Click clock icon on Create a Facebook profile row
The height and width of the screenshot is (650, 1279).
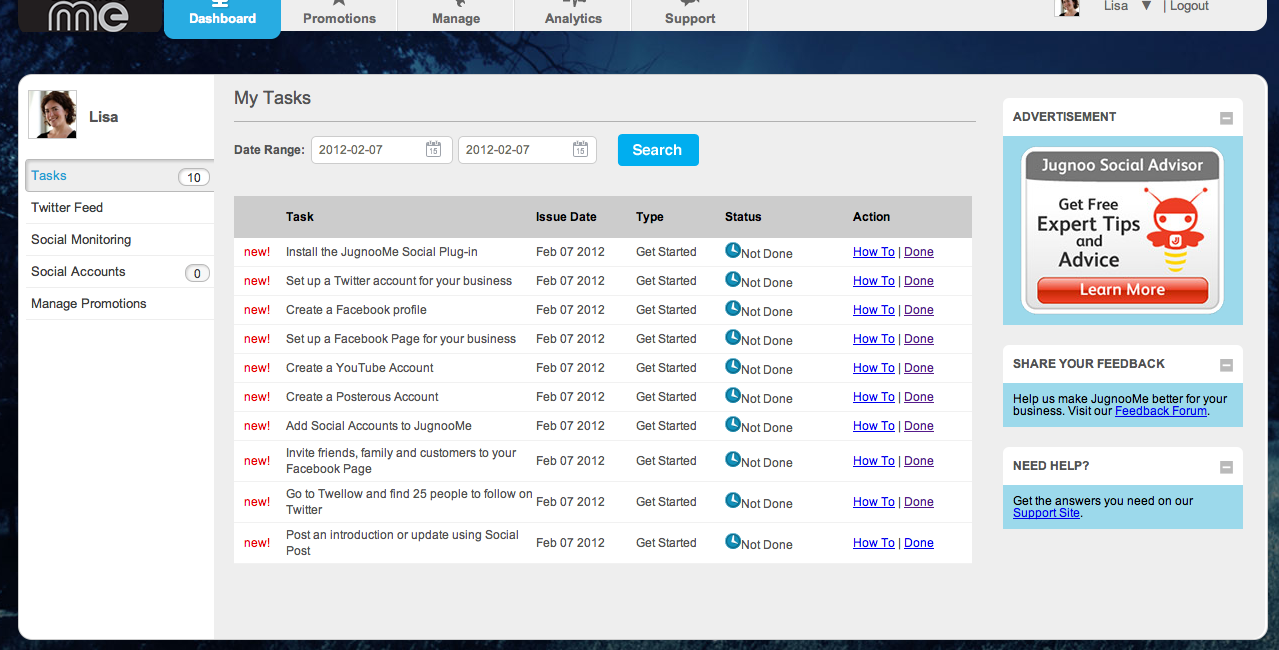[733, 308]
